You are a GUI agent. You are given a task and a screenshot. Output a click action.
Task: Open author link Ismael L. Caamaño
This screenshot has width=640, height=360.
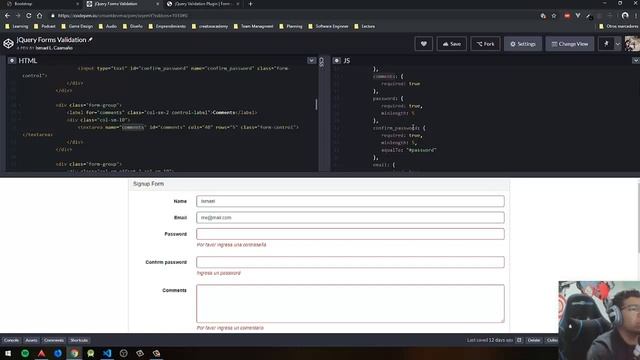coord(54,48)
